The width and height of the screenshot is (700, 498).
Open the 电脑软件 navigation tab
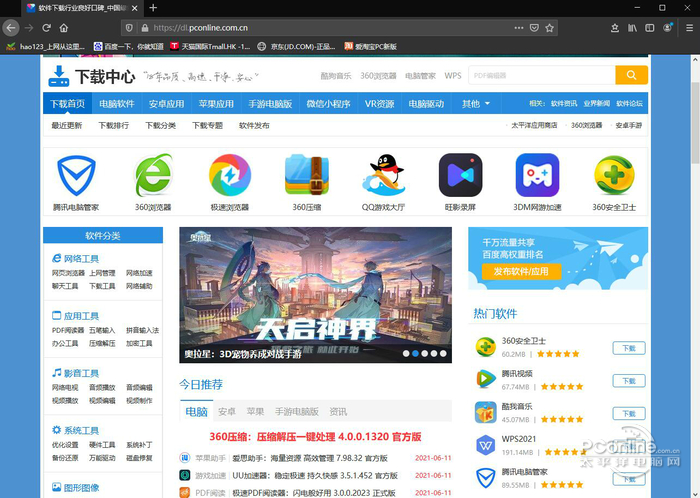pos(117,104)
